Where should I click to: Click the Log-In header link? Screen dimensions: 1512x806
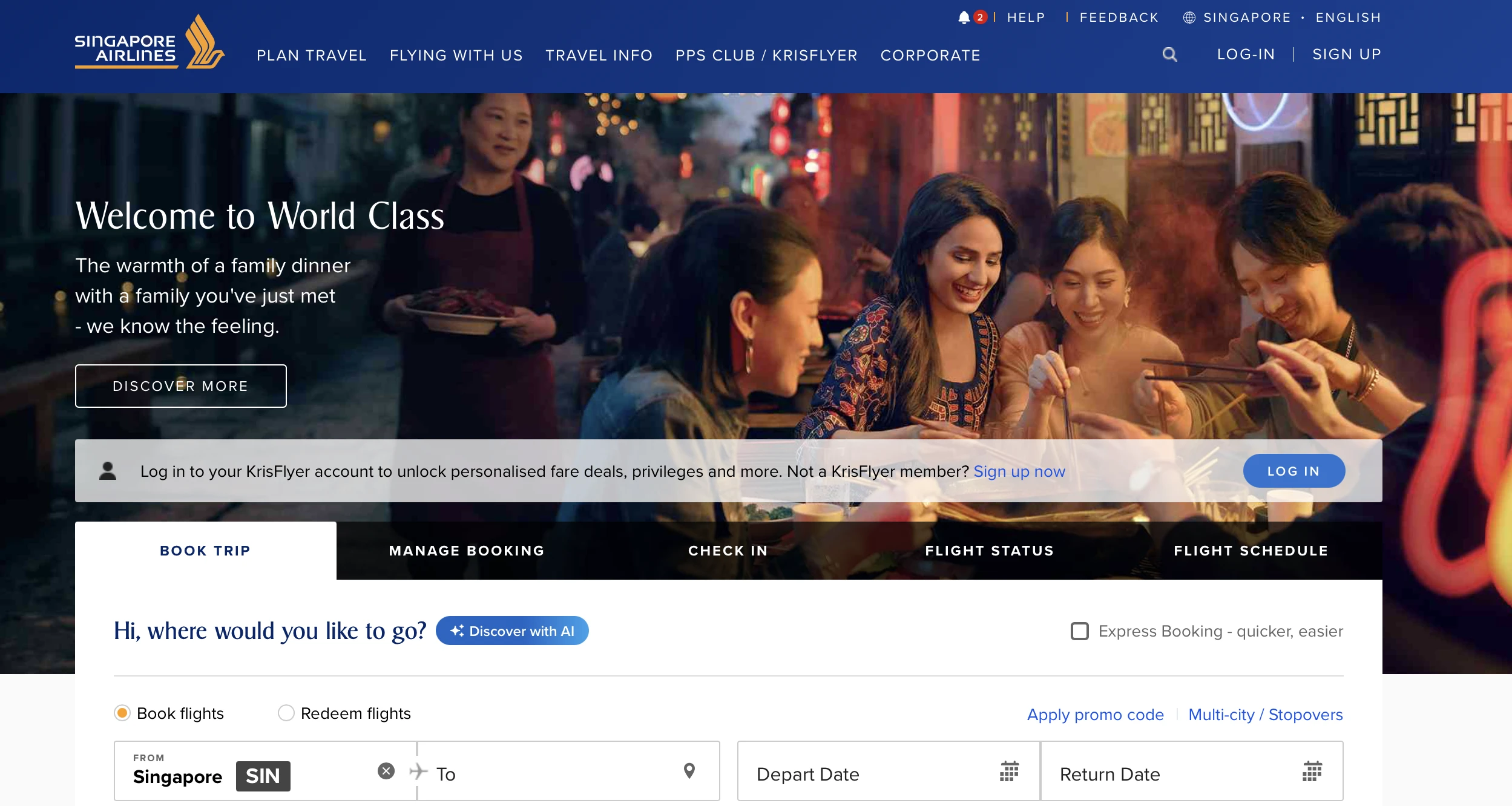1246,54
